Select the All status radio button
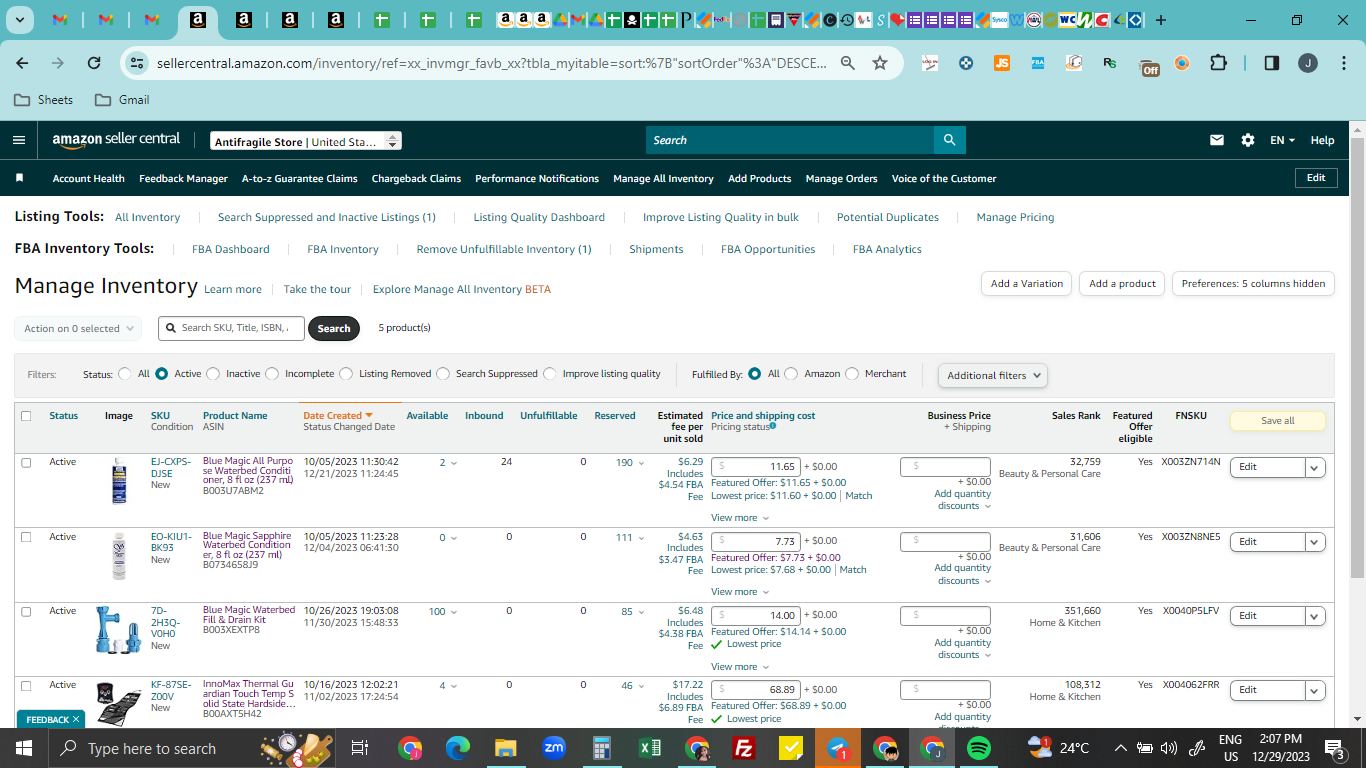The width and height of the screenshot is (1366, 768). point(125,374)
